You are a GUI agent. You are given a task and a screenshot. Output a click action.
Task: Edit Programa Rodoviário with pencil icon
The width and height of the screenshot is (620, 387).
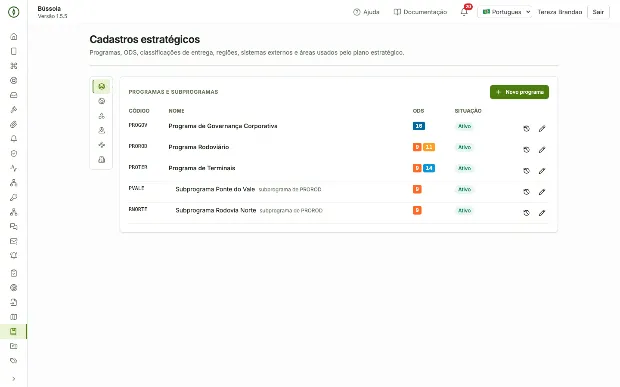click(x=542, y=150)
